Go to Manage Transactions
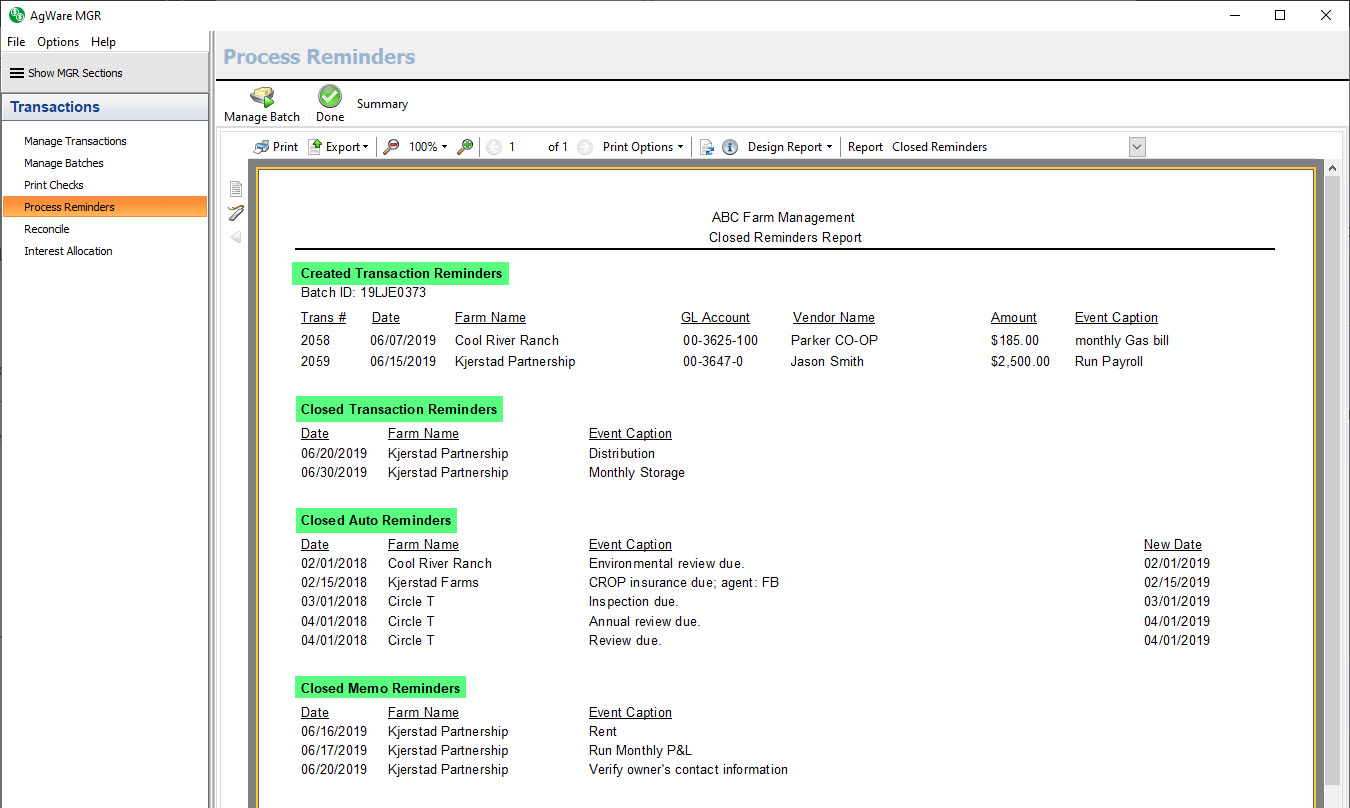The image size is (1350, 808). tap(75, 141)
